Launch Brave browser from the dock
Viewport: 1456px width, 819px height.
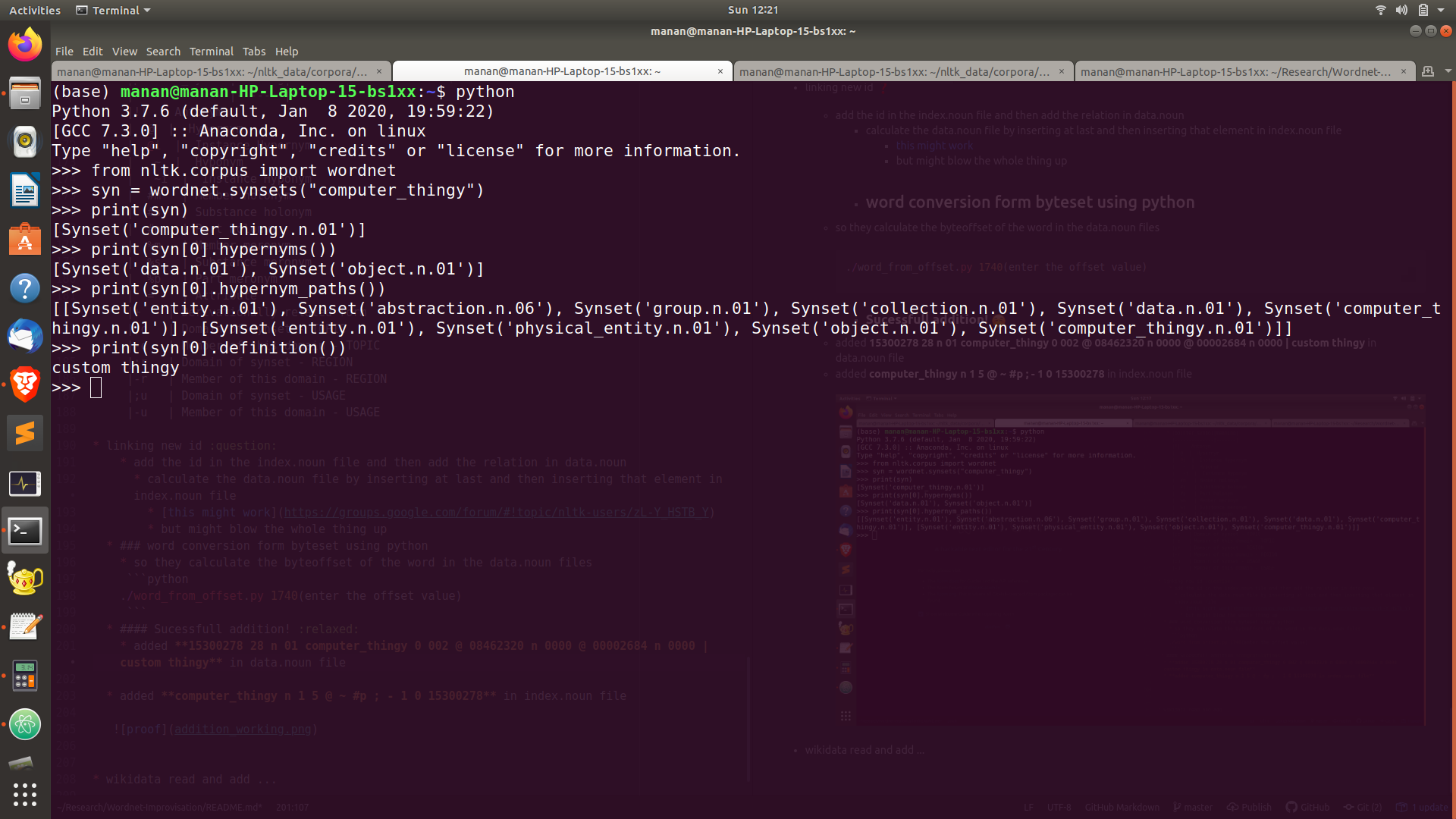click(25, 384)
